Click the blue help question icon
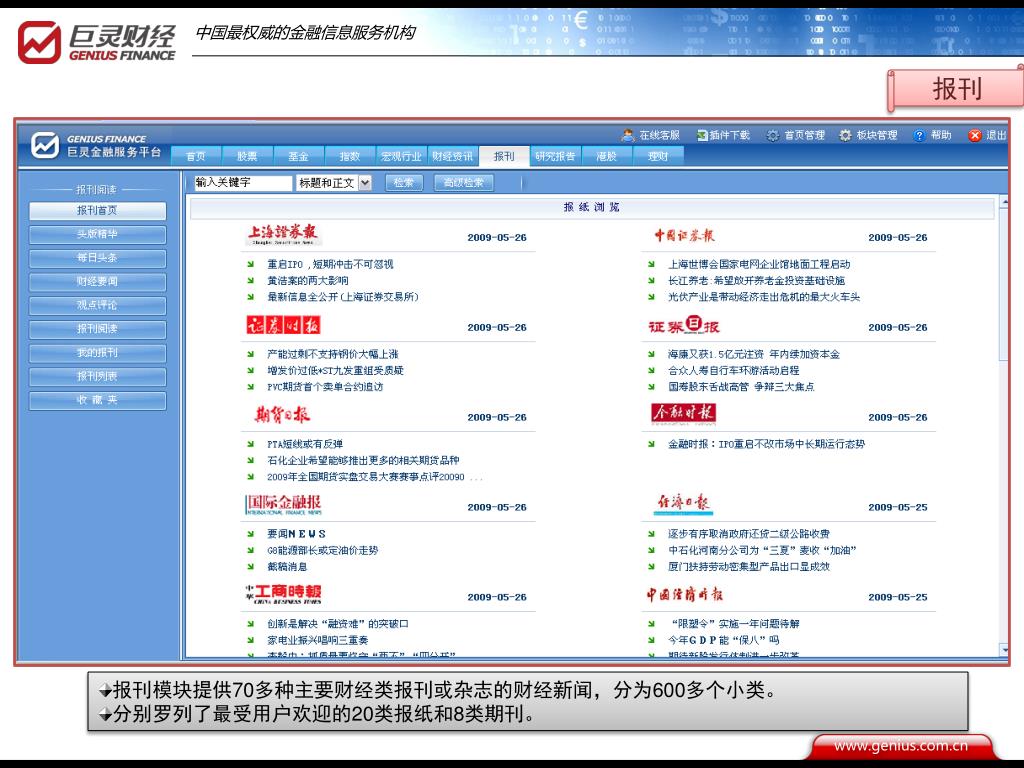The width and height of the screenshot is (1024, 768). pos(920,135)
